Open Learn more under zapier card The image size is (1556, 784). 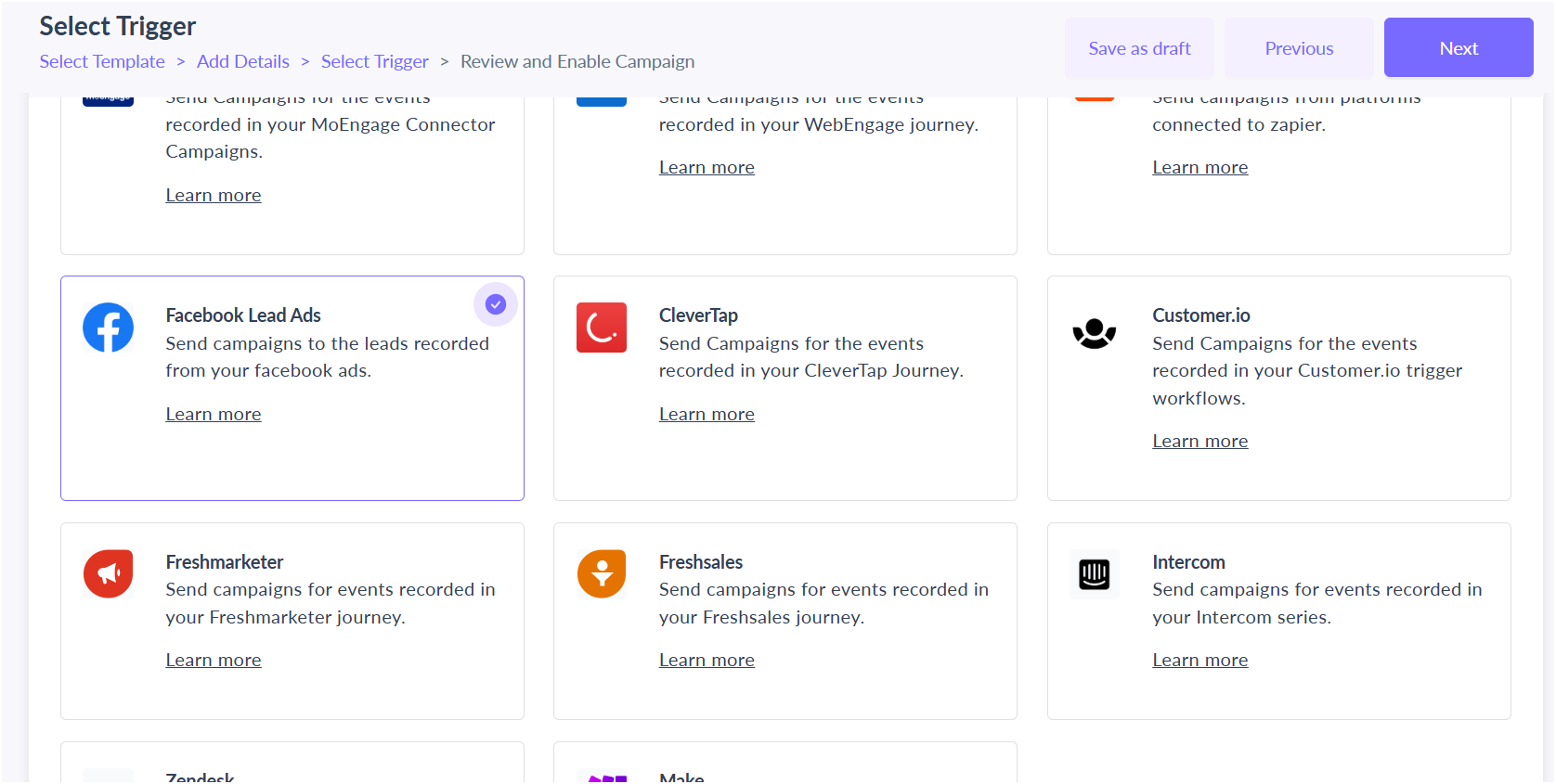pyautogui.click(x=1200, y=167)
